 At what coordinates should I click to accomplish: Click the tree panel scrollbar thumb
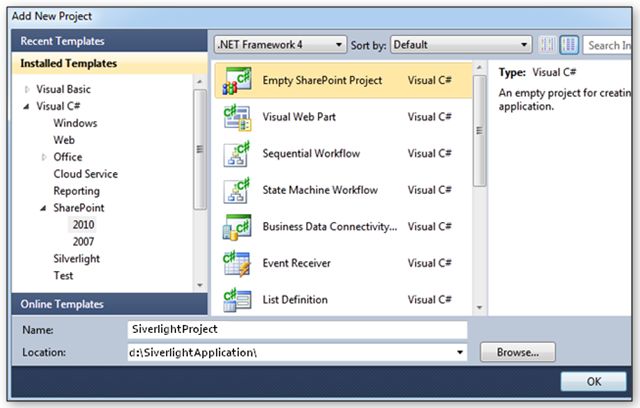coord(200,149)
